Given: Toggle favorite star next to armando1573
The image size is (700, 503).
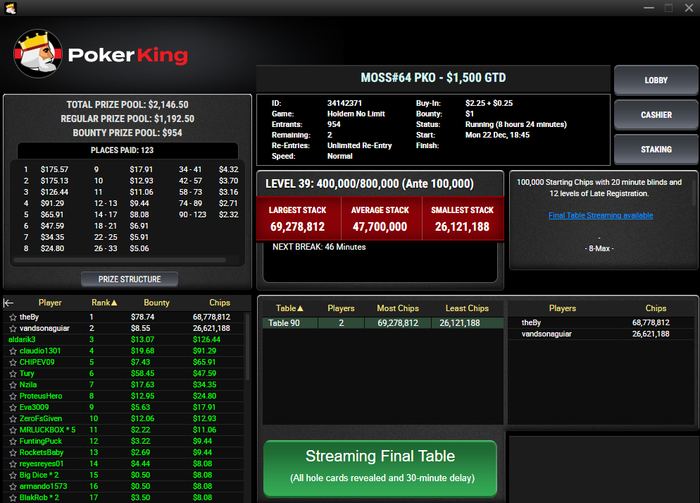Looking at the screenshot, I should point(13,486).
